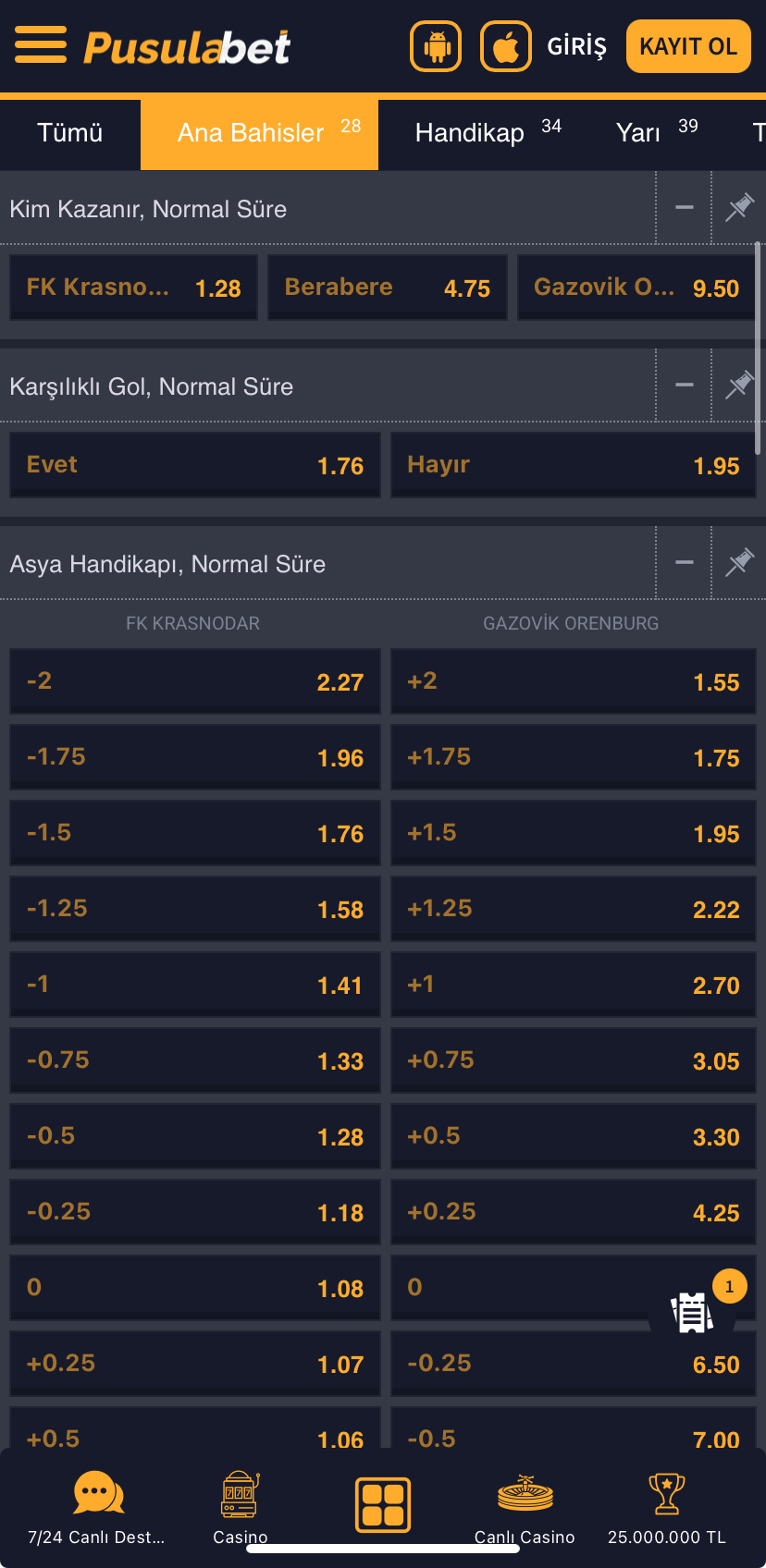This screenshot has height=1568, width=766.
Task: Open the central apps grid icon
Action: click(382, 1504)
